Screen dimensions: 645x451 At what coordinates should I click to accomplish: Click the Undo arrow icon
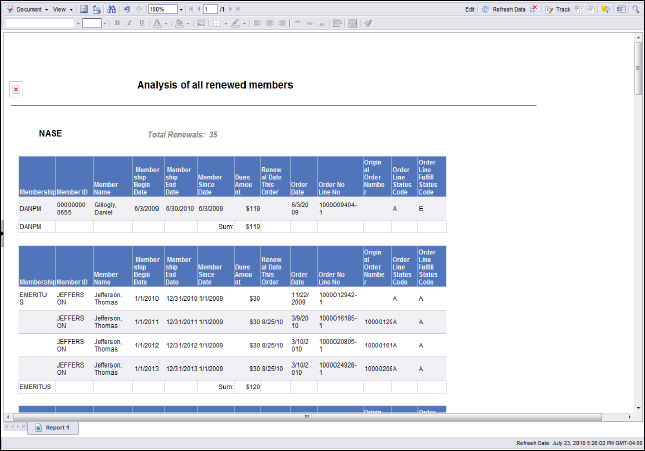coord(126,8)
